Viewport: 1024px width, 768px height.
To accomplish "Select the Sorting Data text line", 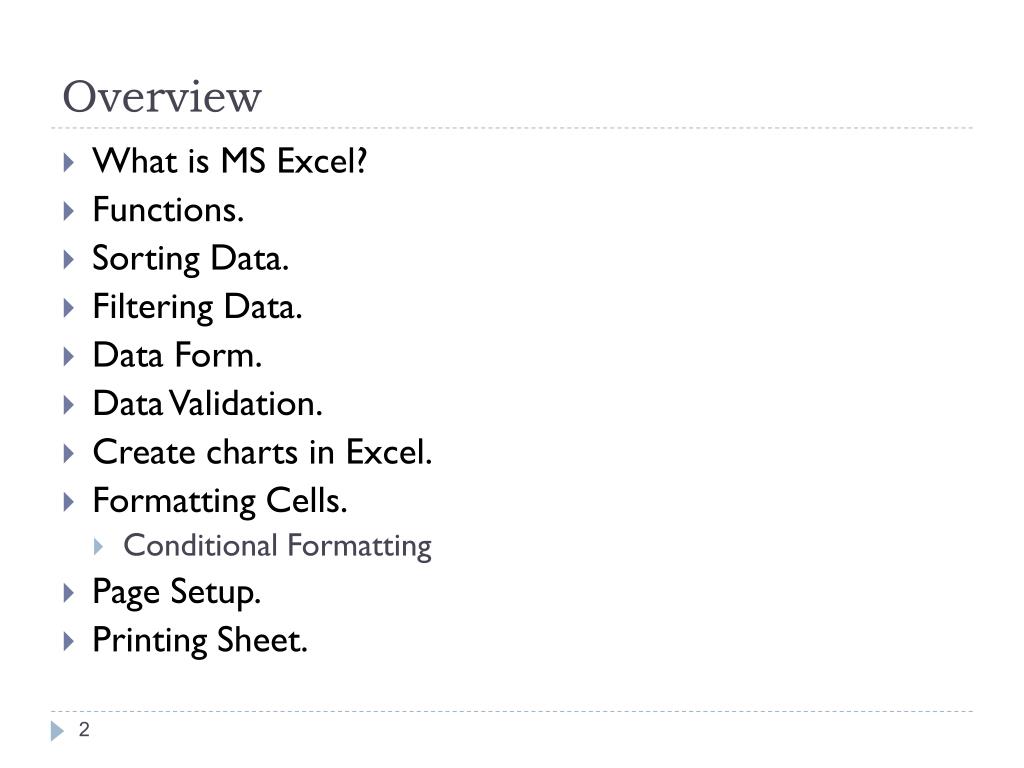I will [190, 259].
